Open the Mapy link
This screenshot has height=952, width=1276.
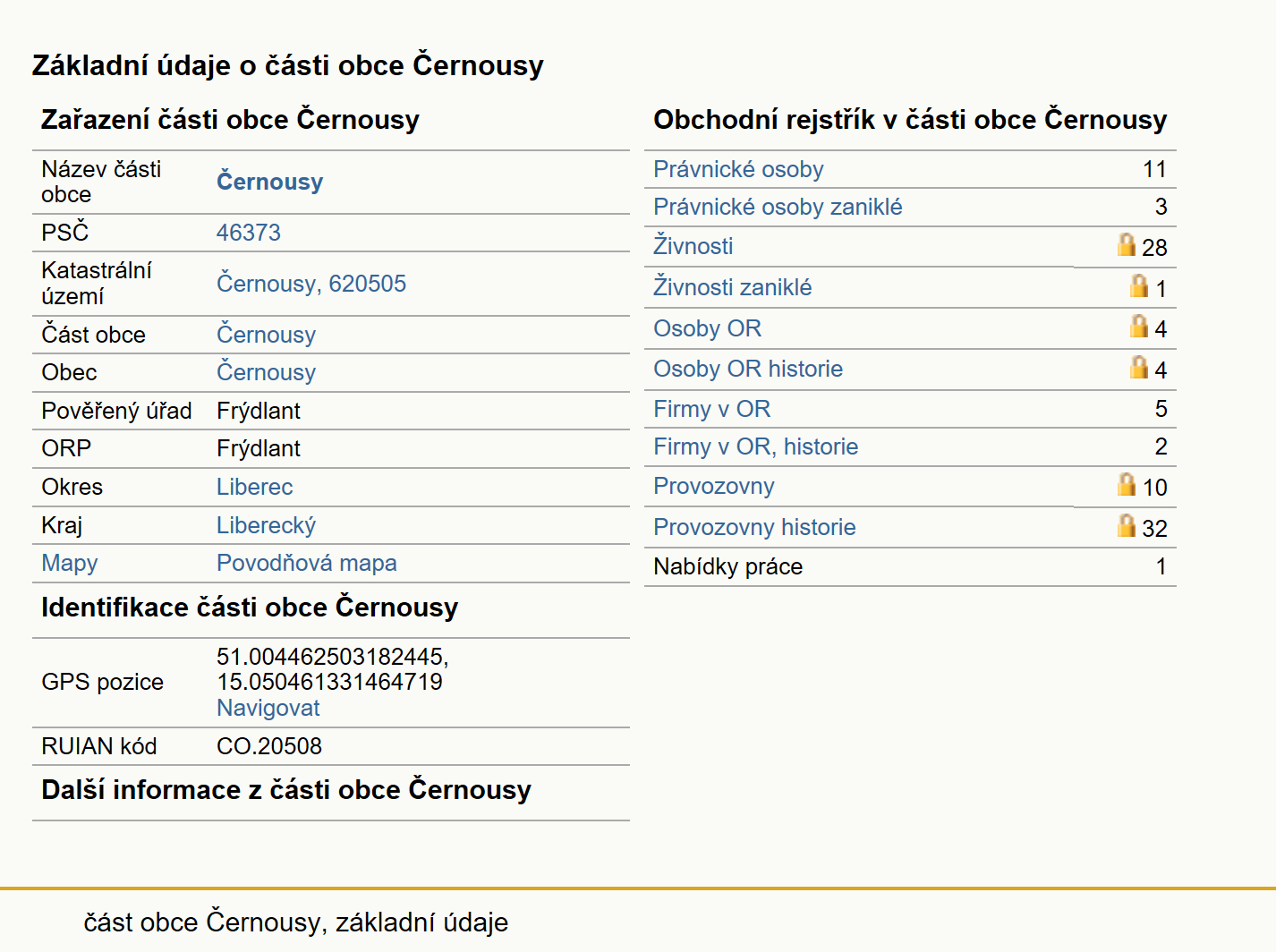tap(69, 563)
